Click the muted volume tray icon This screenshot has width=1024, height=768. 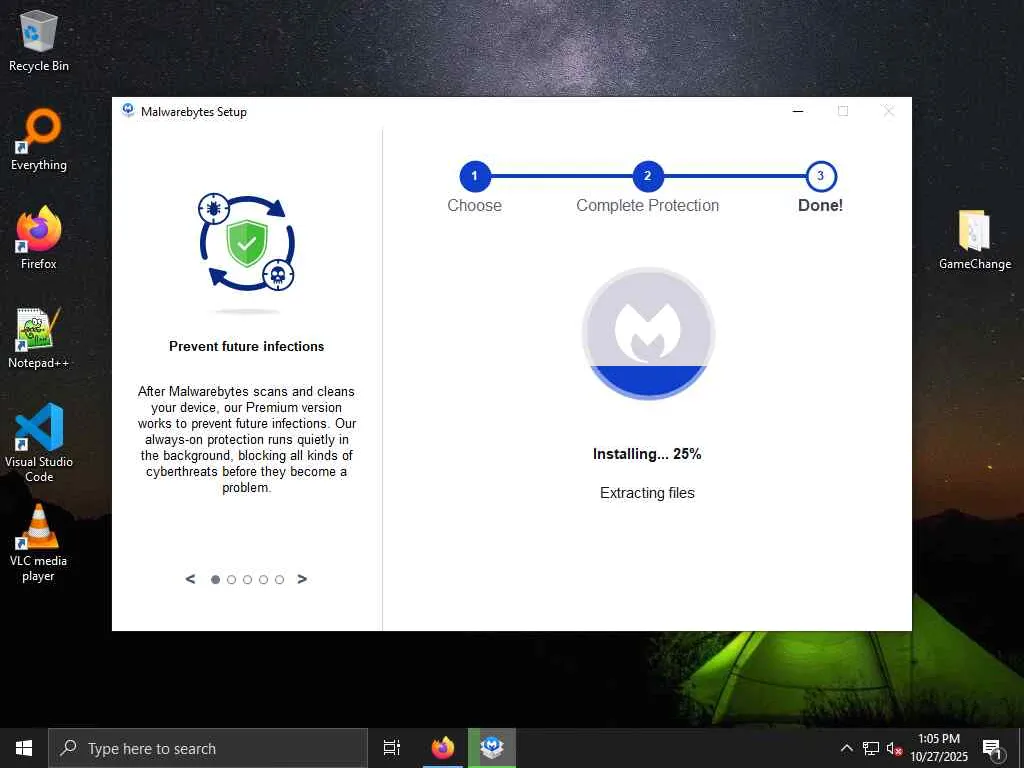894,749
